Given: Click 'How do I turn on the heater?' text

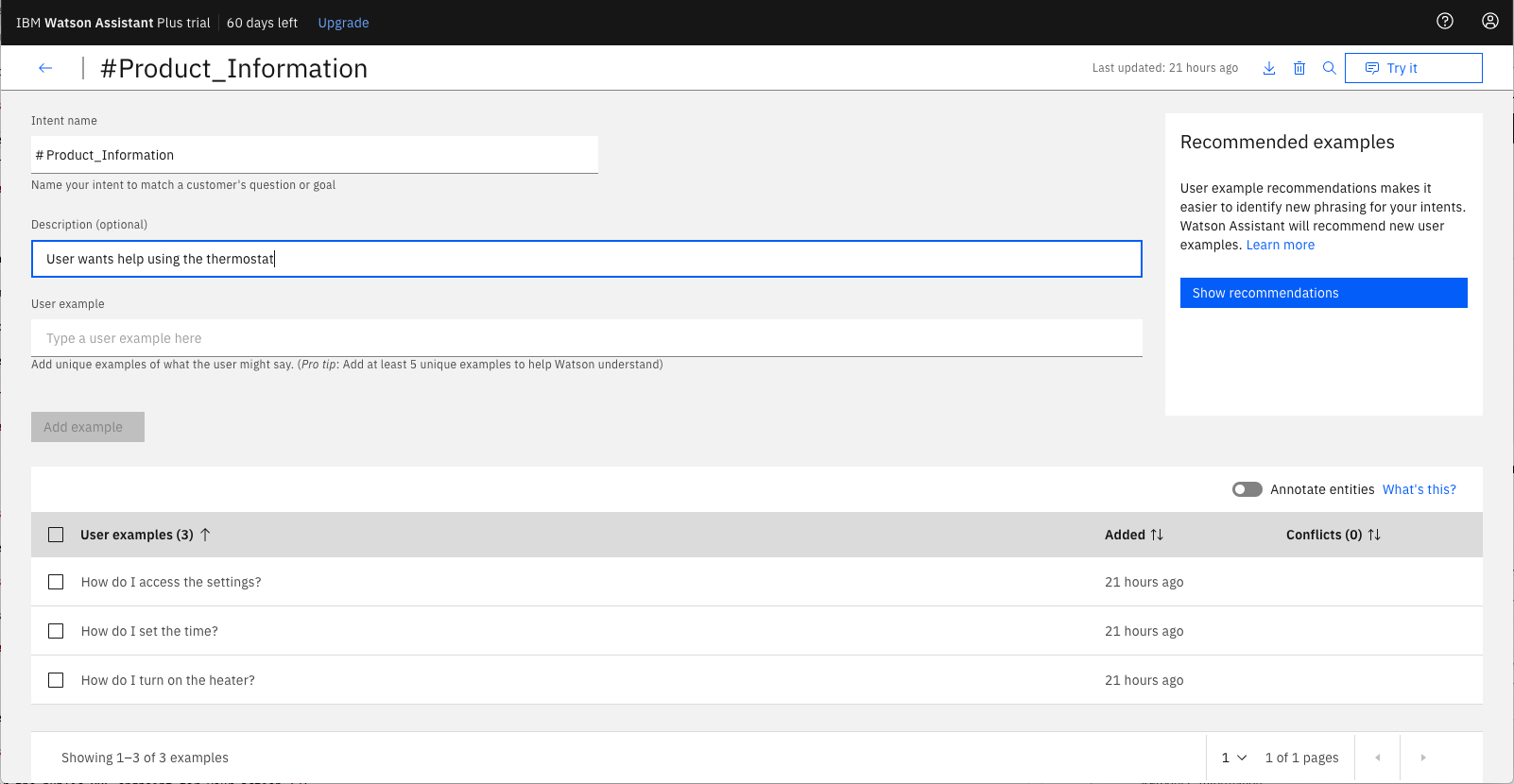Looking at the screenshot, I should click(168, 680).
